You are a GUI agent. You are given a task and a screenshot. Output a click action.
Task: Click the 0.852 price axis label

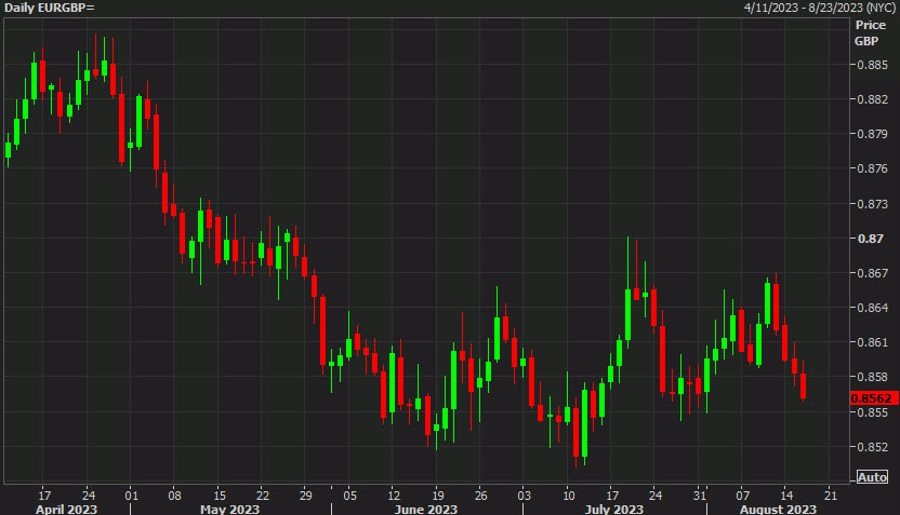tap(872, 447)
